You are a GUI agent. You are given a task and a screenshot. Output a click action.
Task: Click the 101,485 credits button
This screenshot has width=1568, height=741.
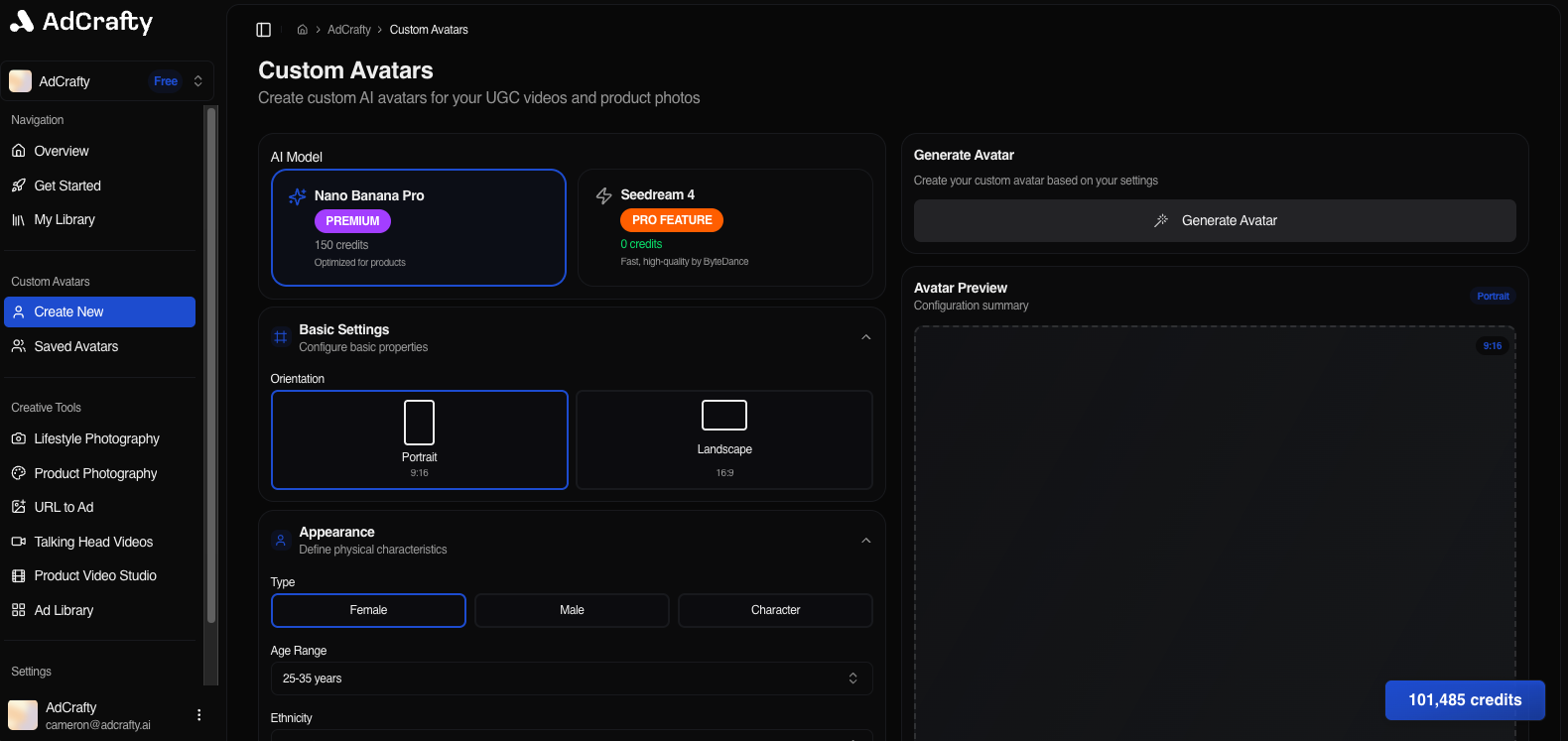(1465, 700)
